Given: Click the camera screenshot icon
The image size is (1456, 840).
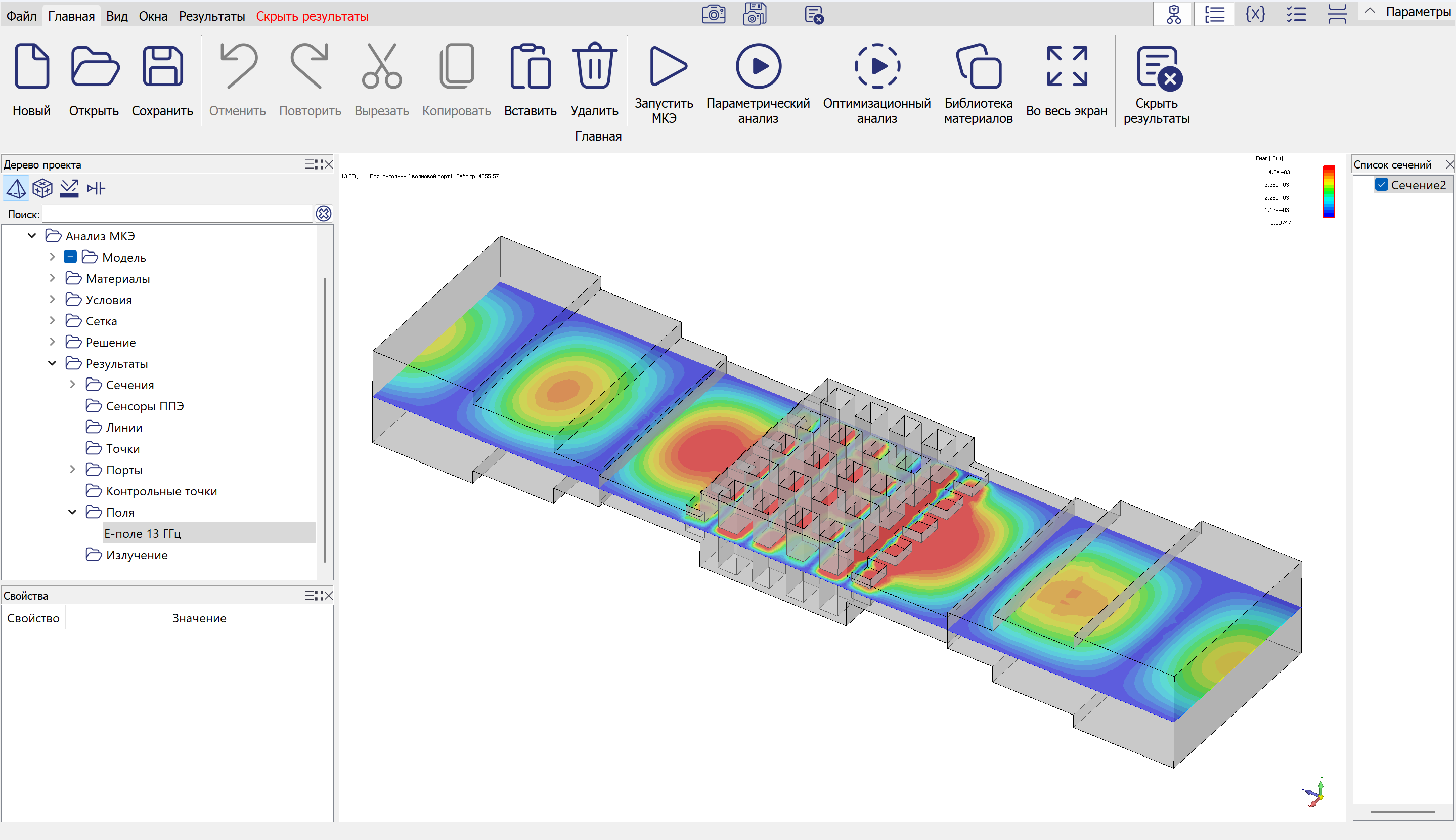Looking at the screenshot, I should pos(713,14).
